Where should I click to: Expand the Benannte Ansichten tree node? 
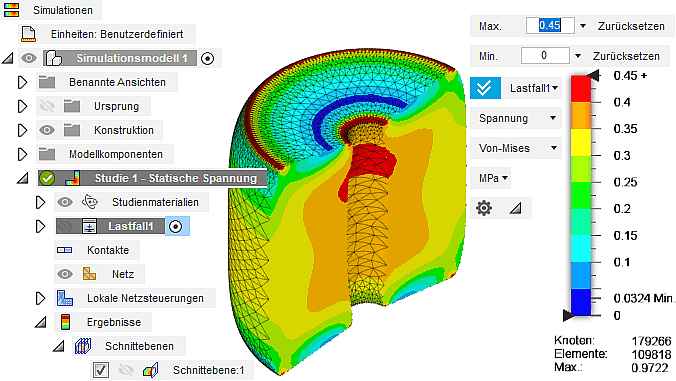(22, 82)
